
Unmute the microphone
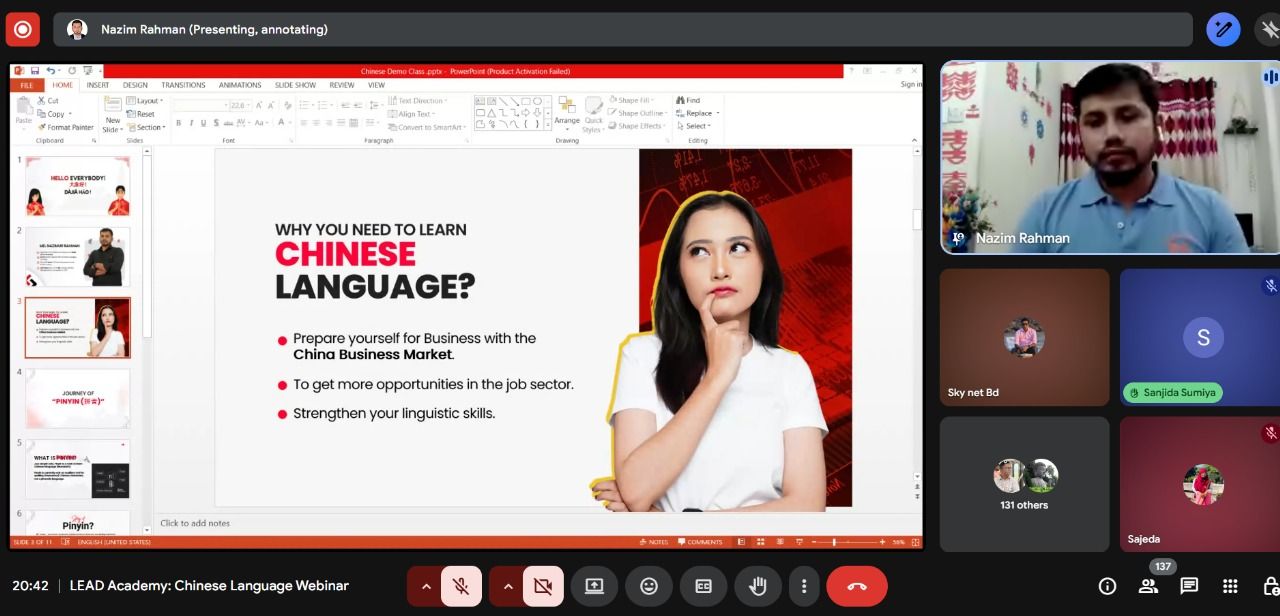[461, 586]
